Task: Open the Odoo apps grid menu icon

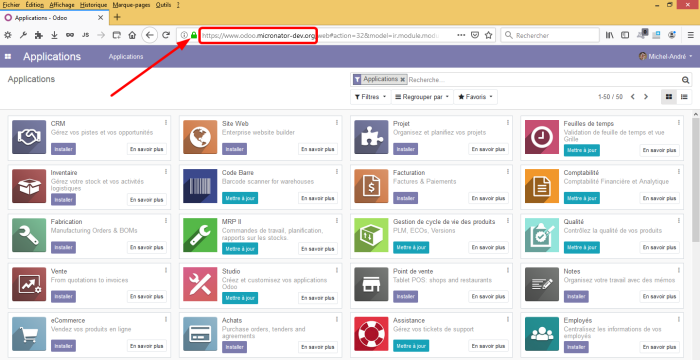Action: 8,57
